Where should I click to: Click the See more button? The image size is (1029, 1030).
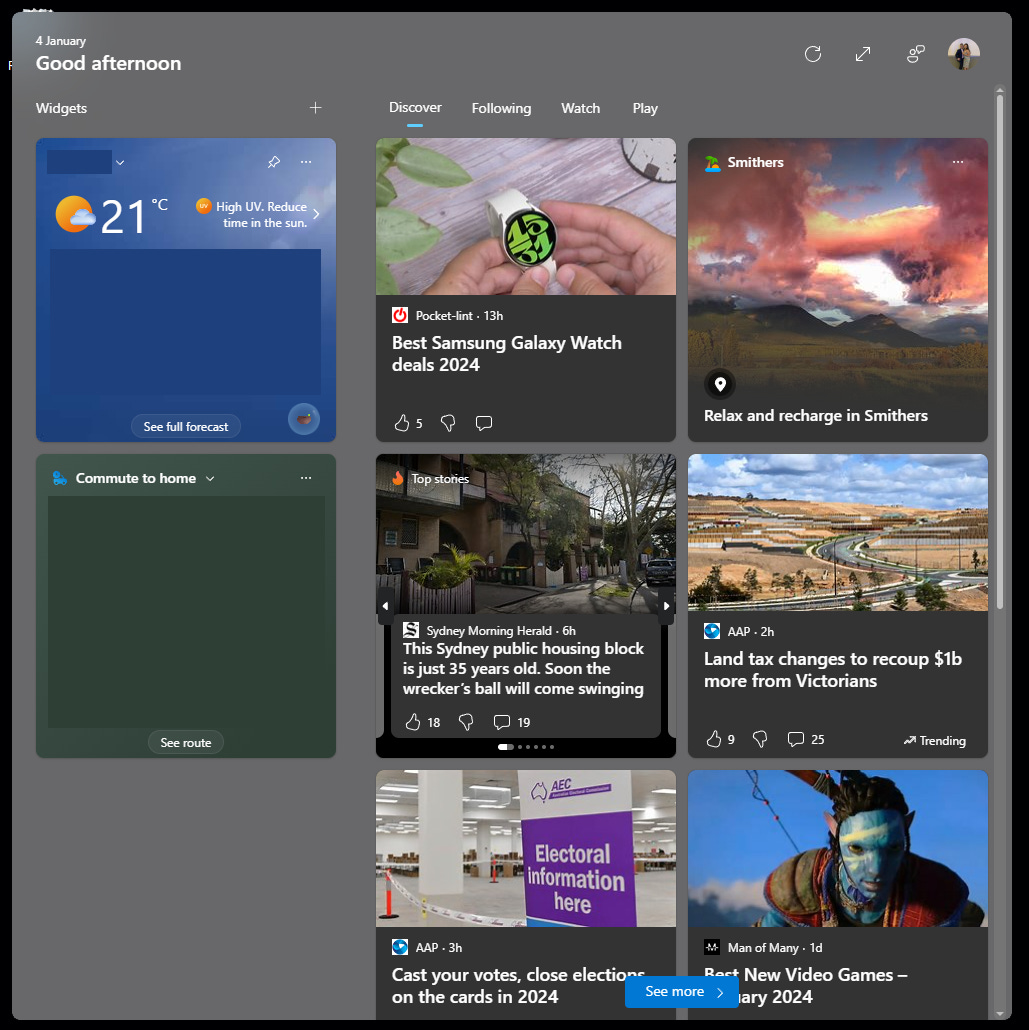[x=681, y=991]
